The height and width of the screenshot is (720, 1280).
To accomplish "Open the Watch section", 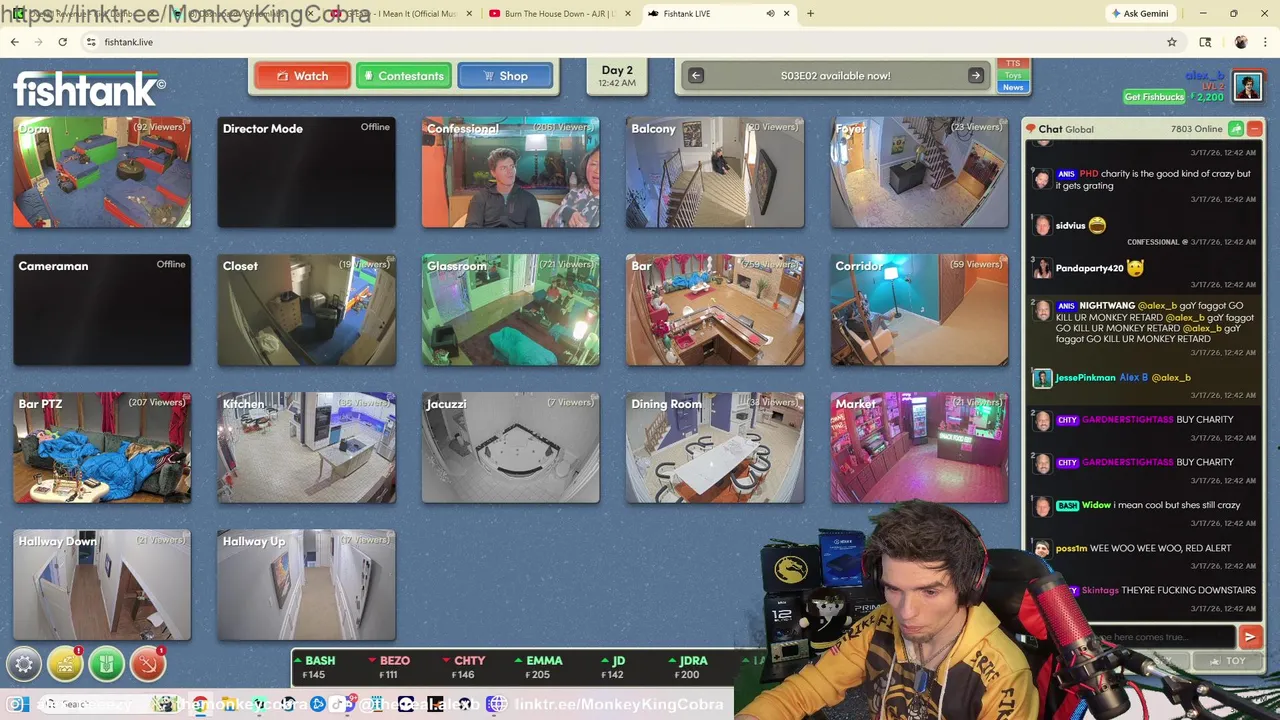I will 302,76.
